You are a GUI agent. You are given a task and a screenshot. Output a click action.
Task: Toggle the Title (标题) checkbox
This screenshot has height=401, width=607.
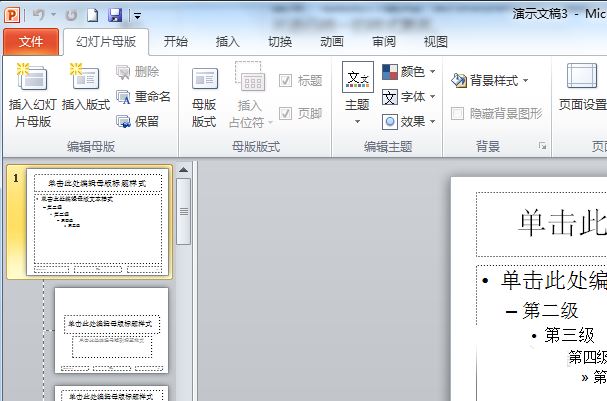point(285,81)
